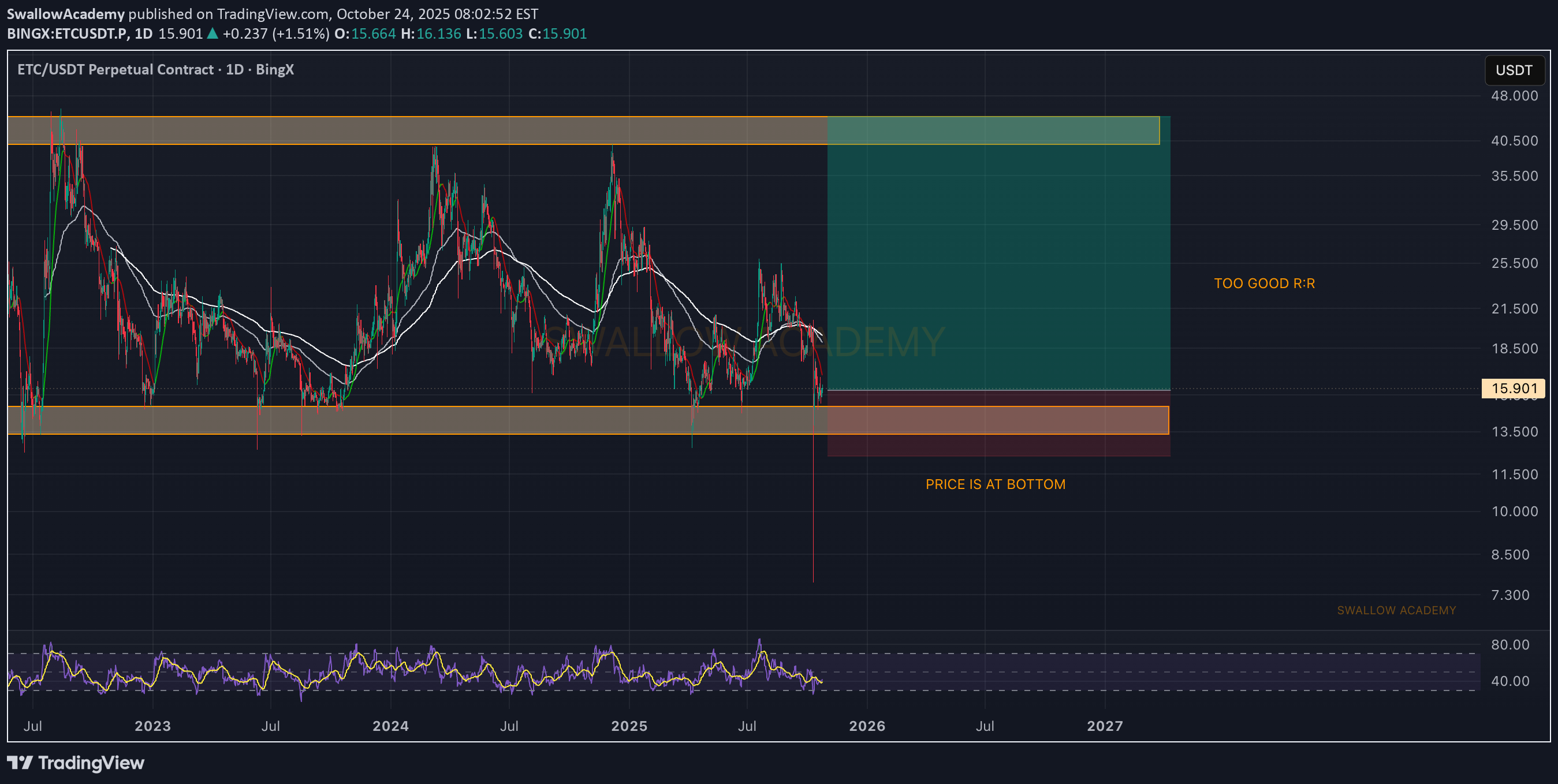The image size is (1558, 784).
Task: Click the 48.000 price scale label
Action: click(1514, 95)
